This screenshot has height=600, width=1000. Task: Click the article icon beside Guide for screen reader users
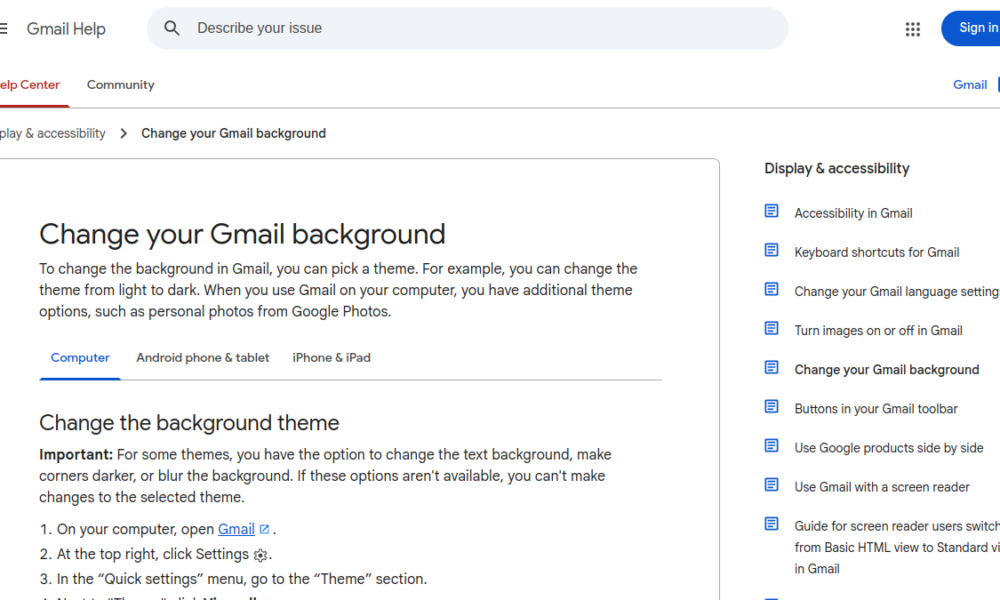(771, 524)
